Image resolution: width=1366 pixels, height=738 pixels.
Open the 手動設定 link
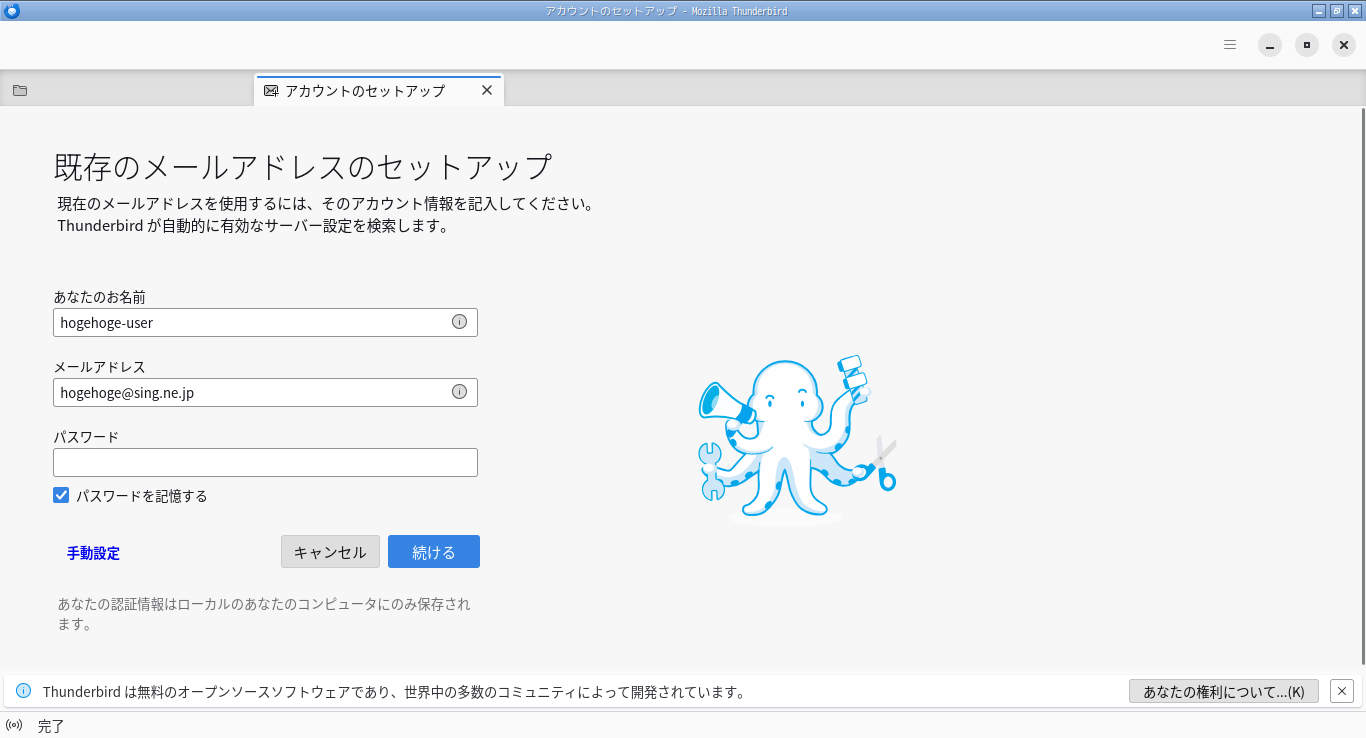[x=93, y=553]
